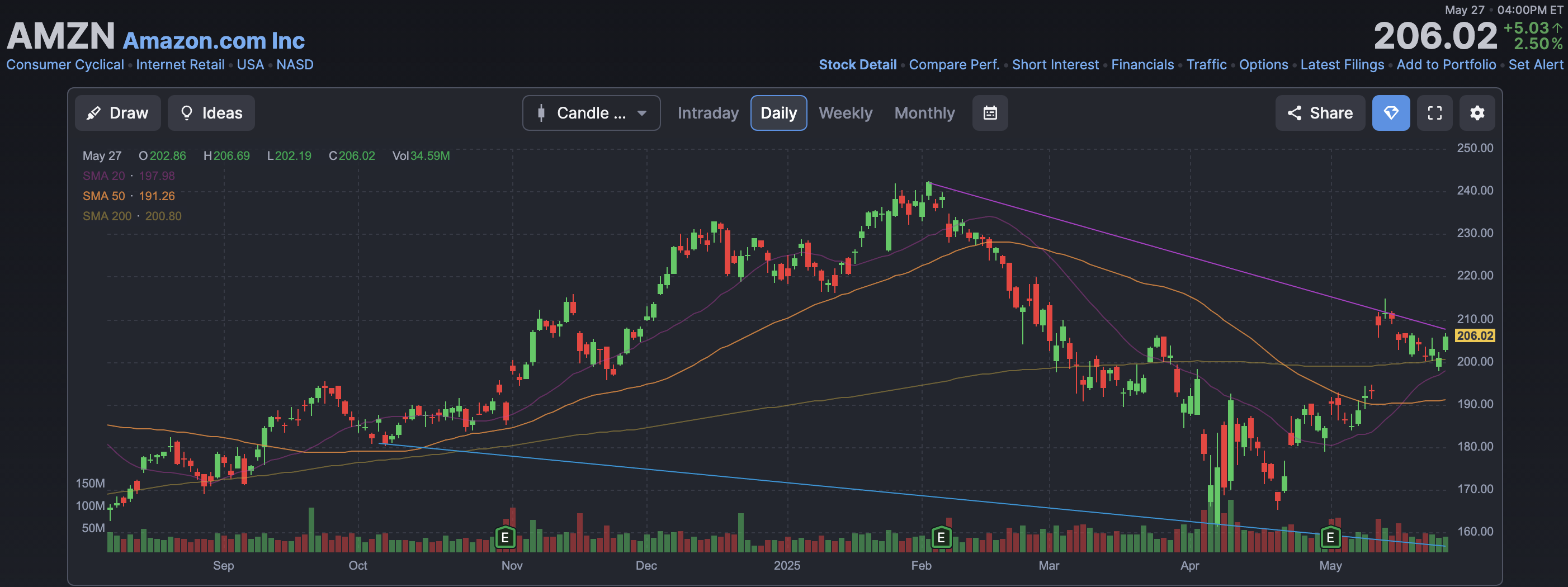Open the Ideas panel
Screen dimensions: 1568x587
[x=211, y=112]
